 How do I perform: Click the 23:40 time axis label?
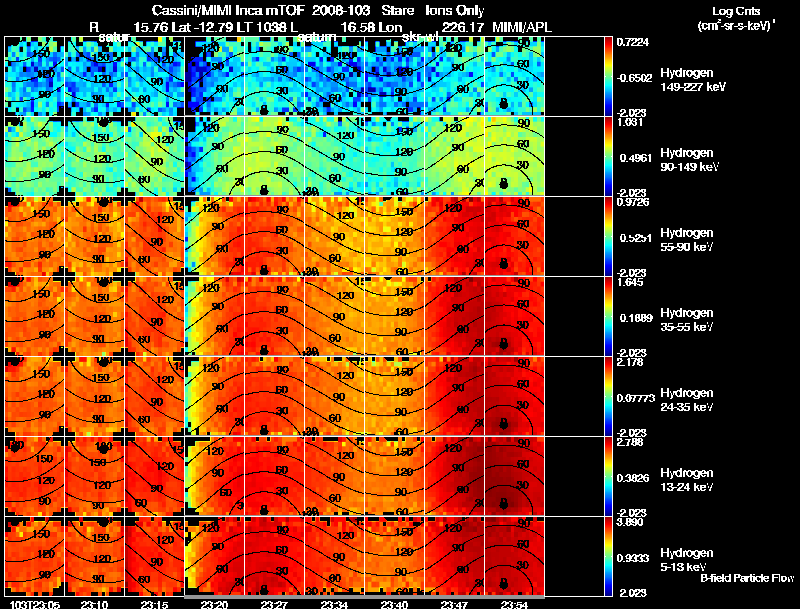point(394,604)
